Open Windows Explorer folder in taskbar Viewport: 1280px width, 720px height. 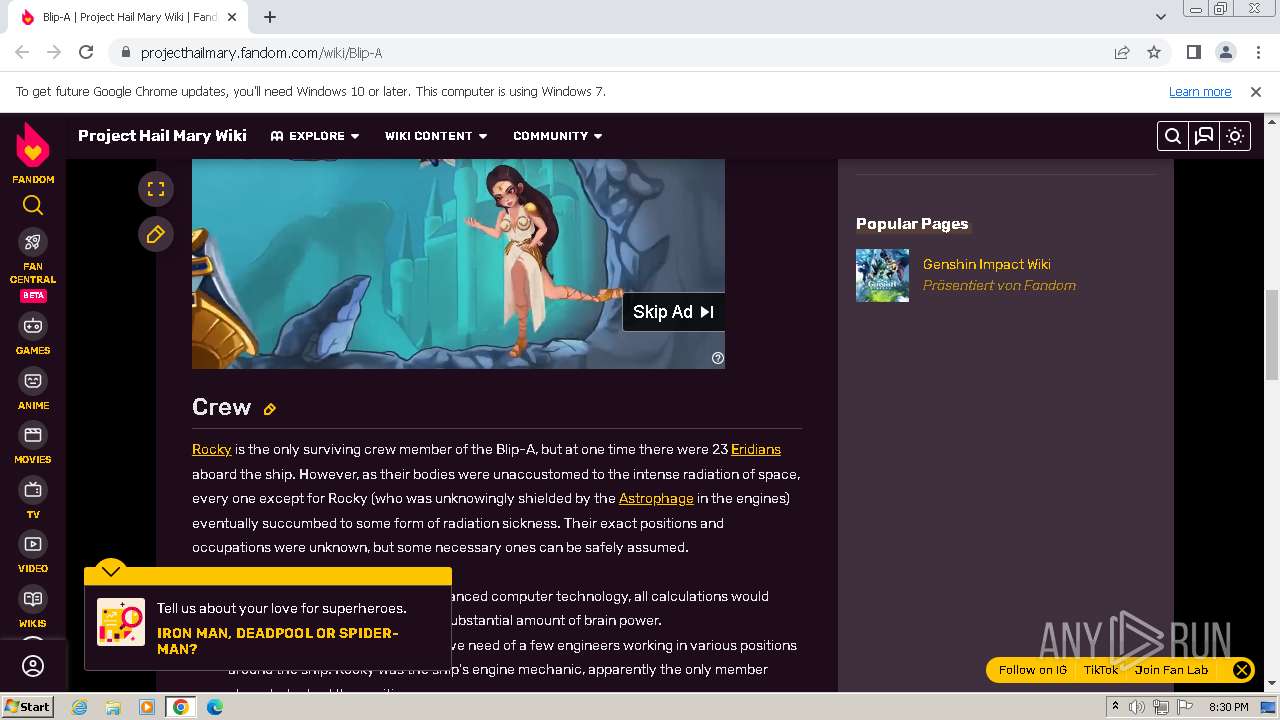coord(113,707)
